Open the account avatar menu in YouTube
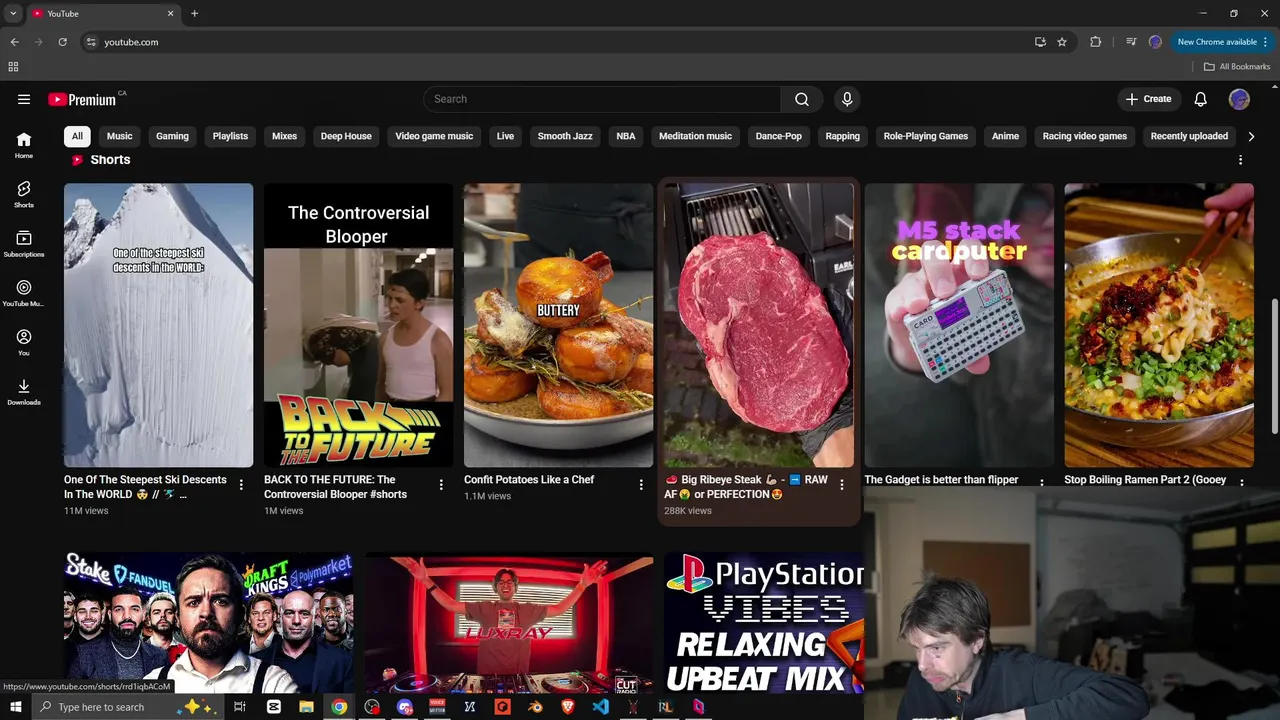 tap(1239, 99)
